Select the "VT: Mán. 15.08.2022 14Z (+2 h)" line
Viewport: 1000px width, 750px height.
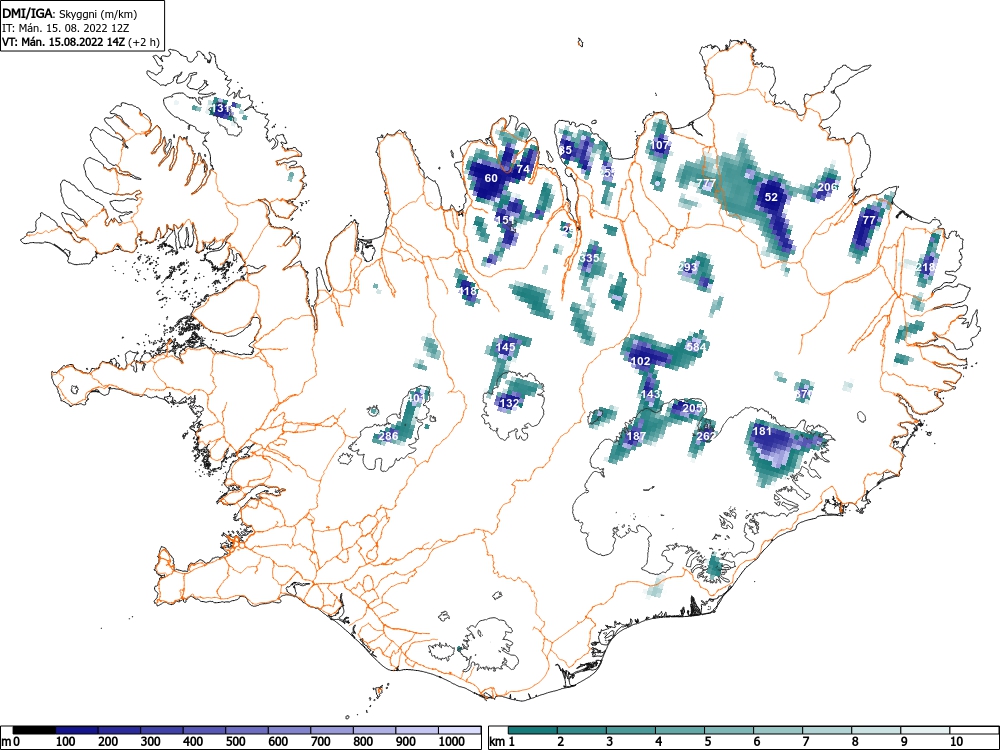[80, 42]
